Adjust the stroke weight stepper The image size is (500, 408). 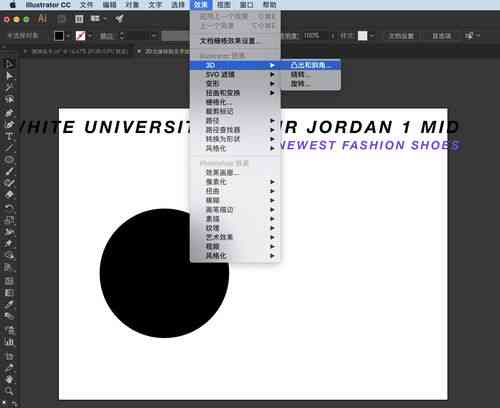pos(122,36)
